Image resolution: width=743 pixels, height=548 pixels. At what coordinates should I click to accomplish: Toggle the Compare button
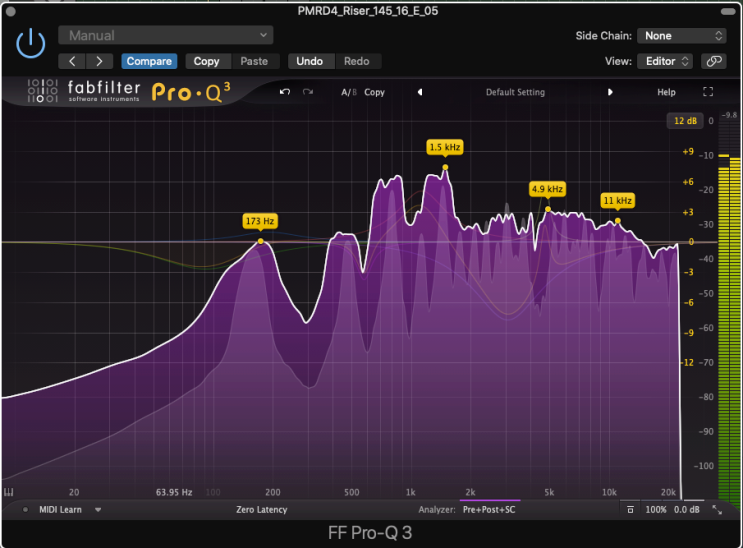click(149, 61)
